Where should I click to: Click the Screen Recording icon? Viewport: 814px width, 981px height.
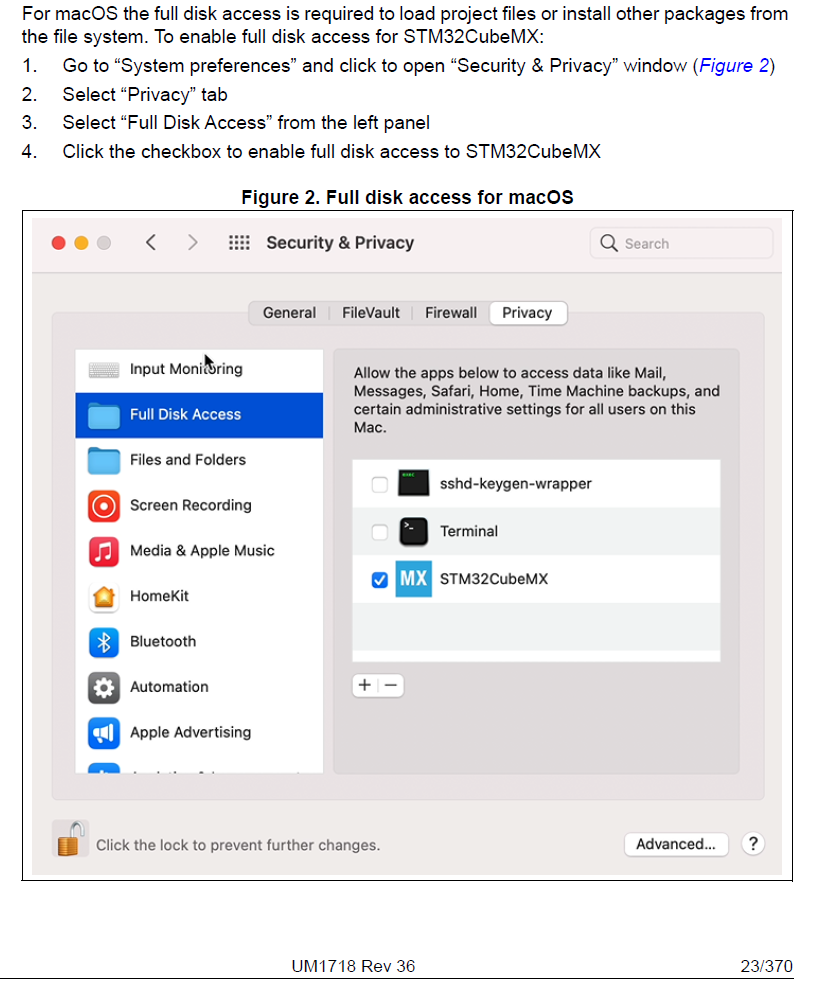click(x=104, y=506)
